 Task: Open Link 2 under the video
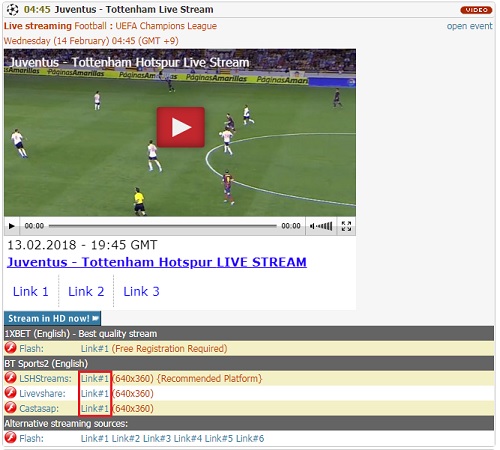coord(86,291)
